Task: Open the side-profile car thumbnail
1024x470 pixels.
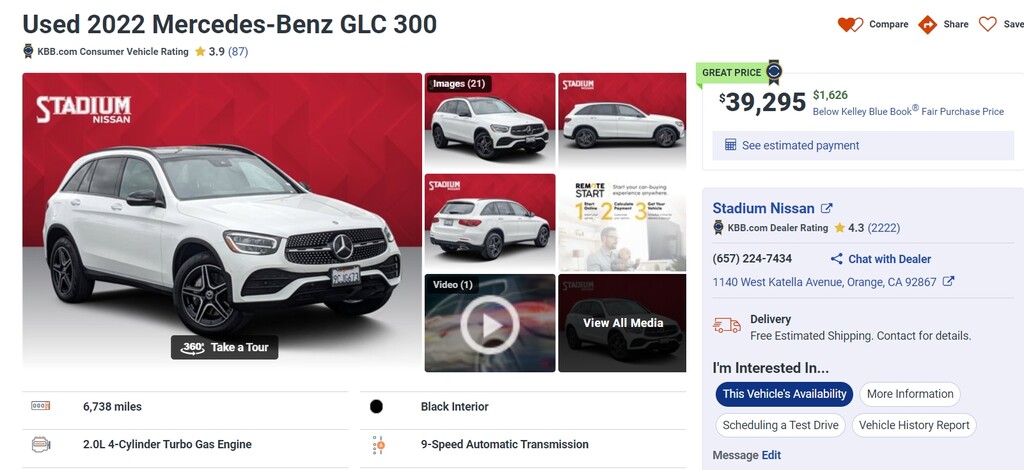Action: (x=622, y=121)
